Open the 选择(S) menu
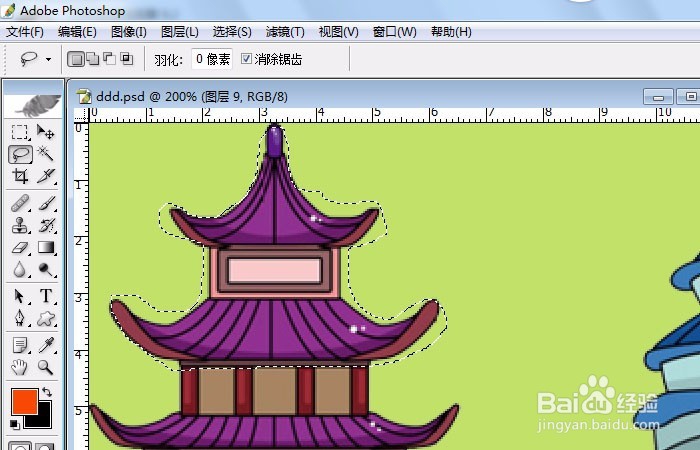Image resolution: width=700 pixels, height=450 pixels. [x=232, y=32]
